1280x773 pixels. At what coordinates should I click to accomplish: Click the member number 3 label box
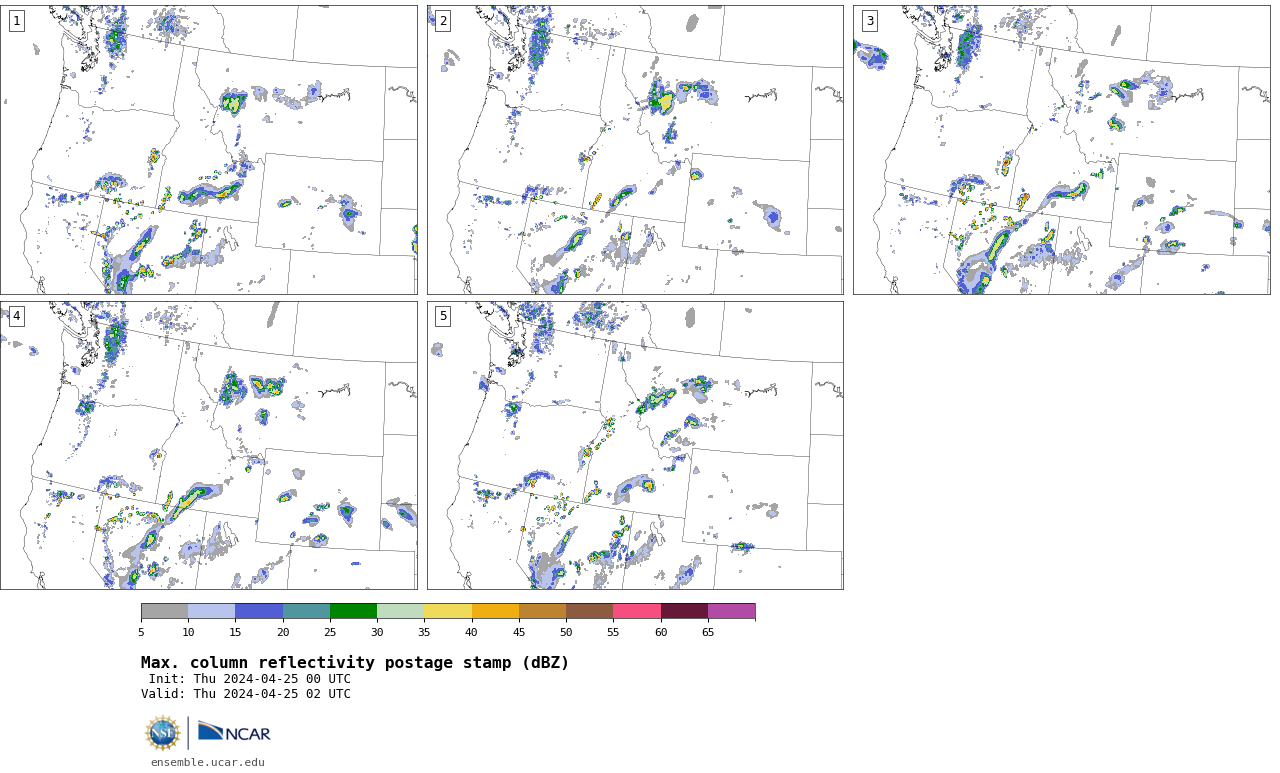(870, 21)
